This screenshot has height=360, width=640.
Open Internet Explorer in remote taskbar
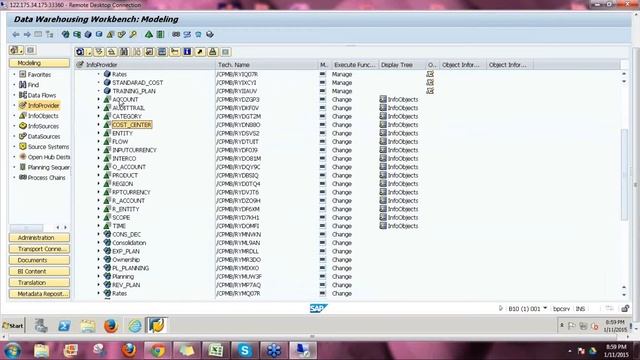point(135,326)
